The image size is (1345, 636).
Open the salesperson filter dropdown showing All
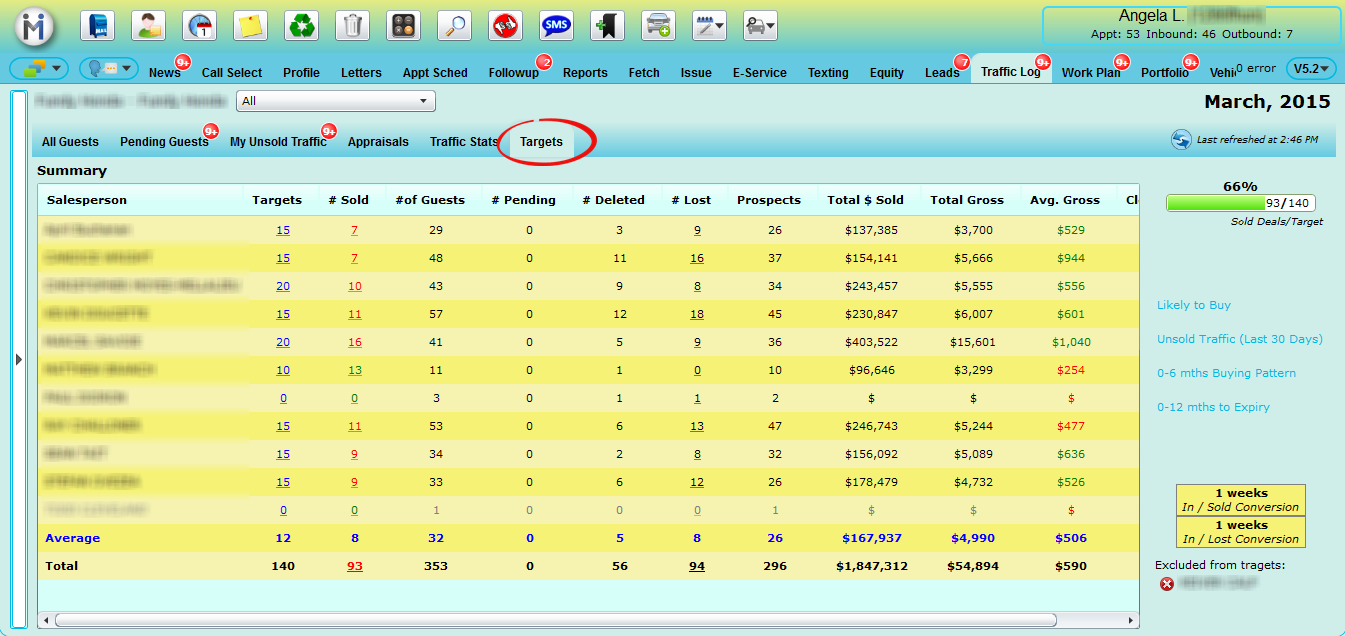click(336, 101)
